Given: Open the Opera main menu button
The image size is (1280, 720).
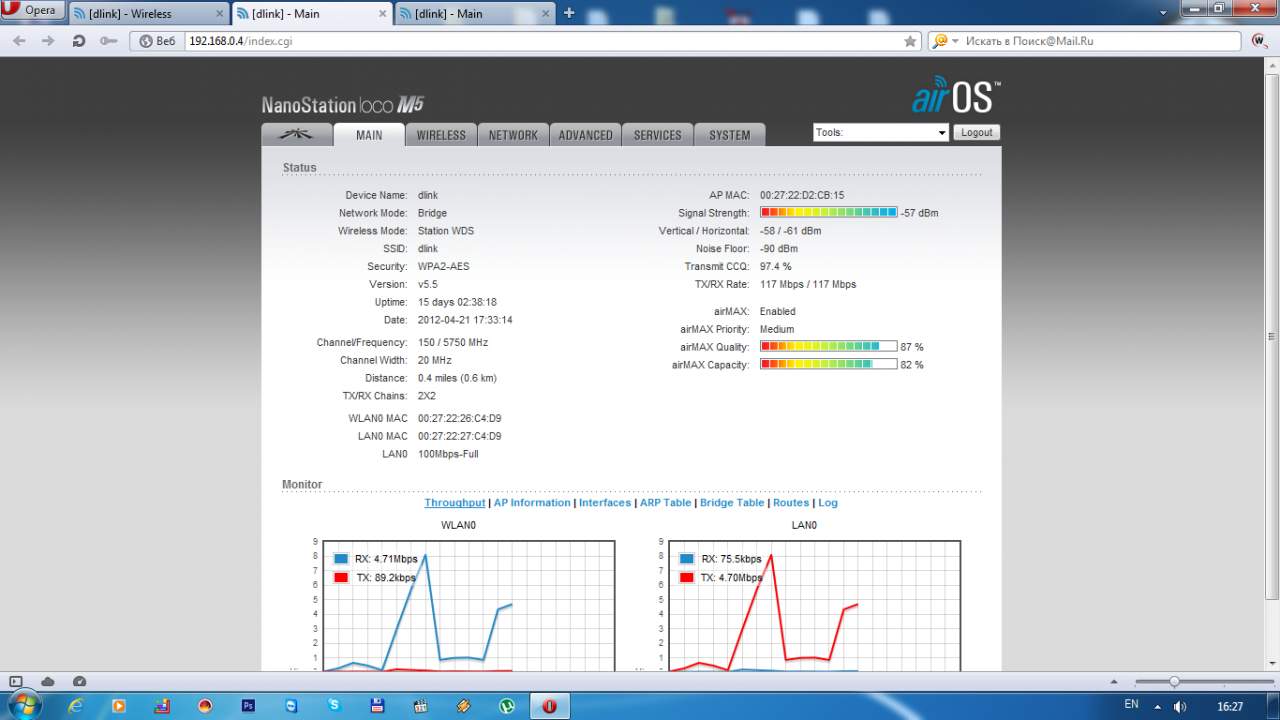Looking at the screenshot, I should [x=33, y=11].
